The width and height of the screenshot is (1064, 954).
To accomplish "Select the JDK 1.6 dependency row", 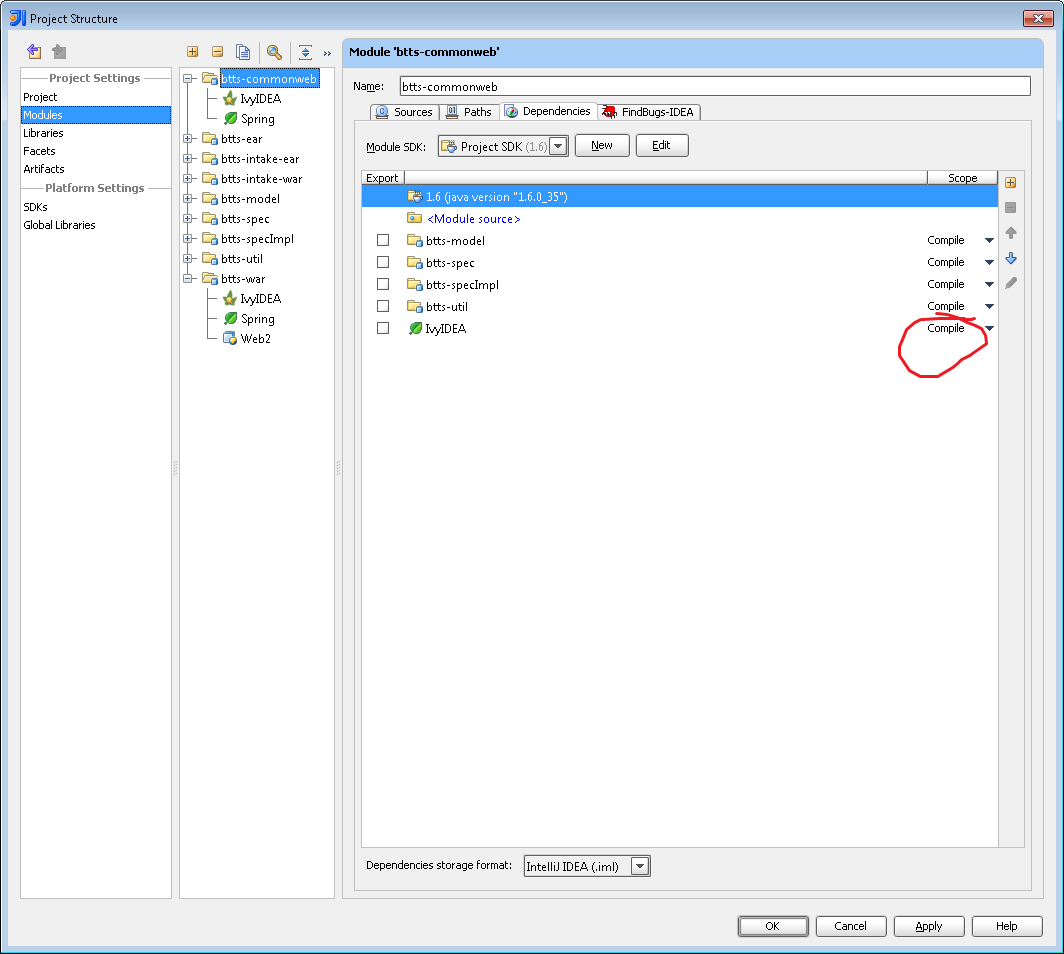I will point(679,197).
